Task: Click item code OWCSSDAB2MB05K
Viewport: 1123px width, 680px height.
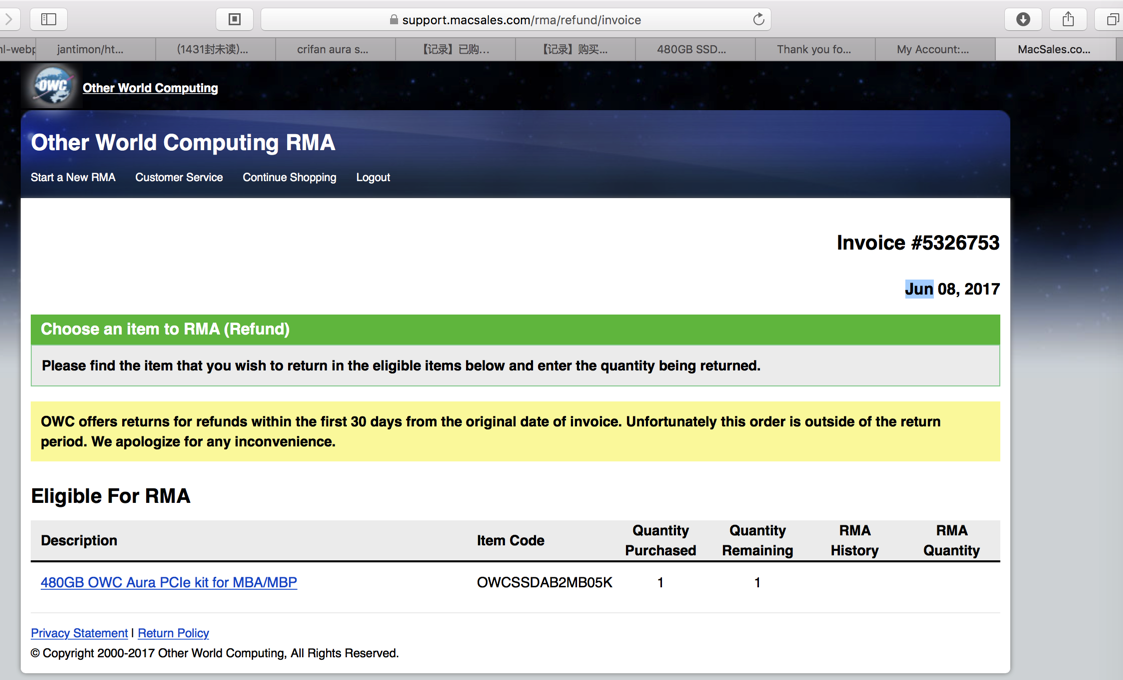Action: [x=545, y=583]
